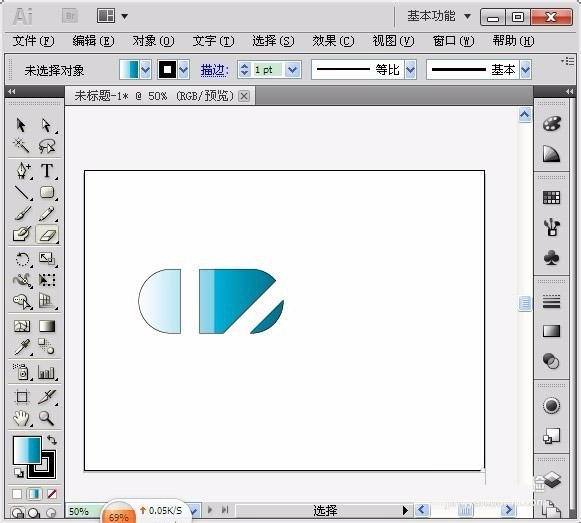Select the Lasso tool
581x523 pixels.
coord(46,146)
